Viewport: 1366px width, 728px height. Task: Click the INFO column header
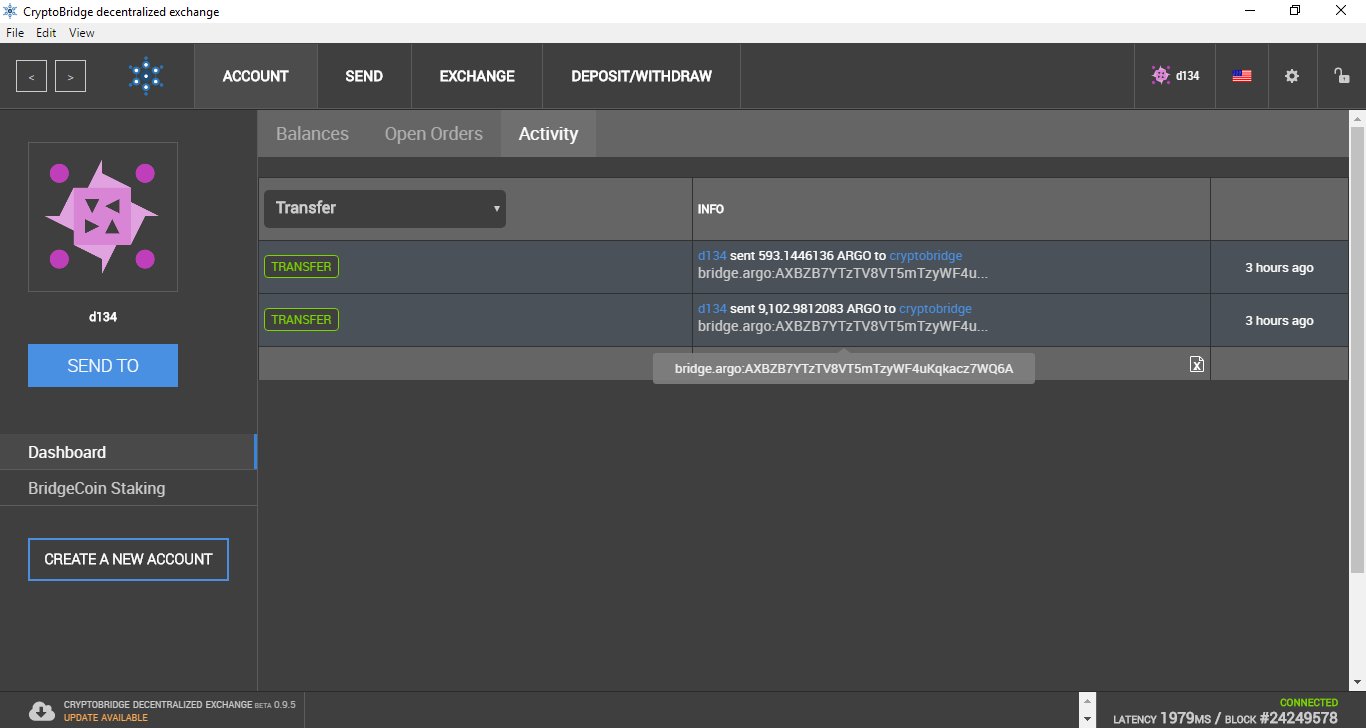711,209
